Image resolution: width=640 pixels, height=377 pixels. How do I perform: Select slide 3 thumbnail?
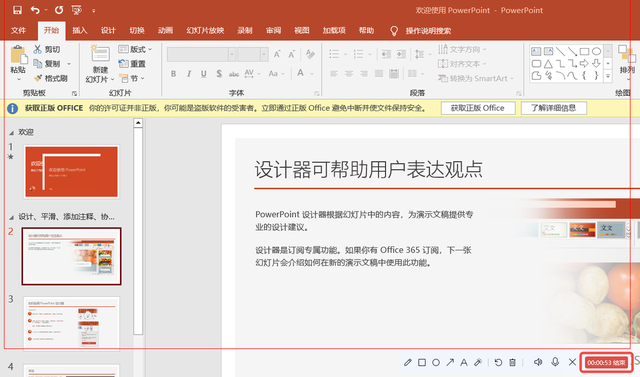coord(71,324)
